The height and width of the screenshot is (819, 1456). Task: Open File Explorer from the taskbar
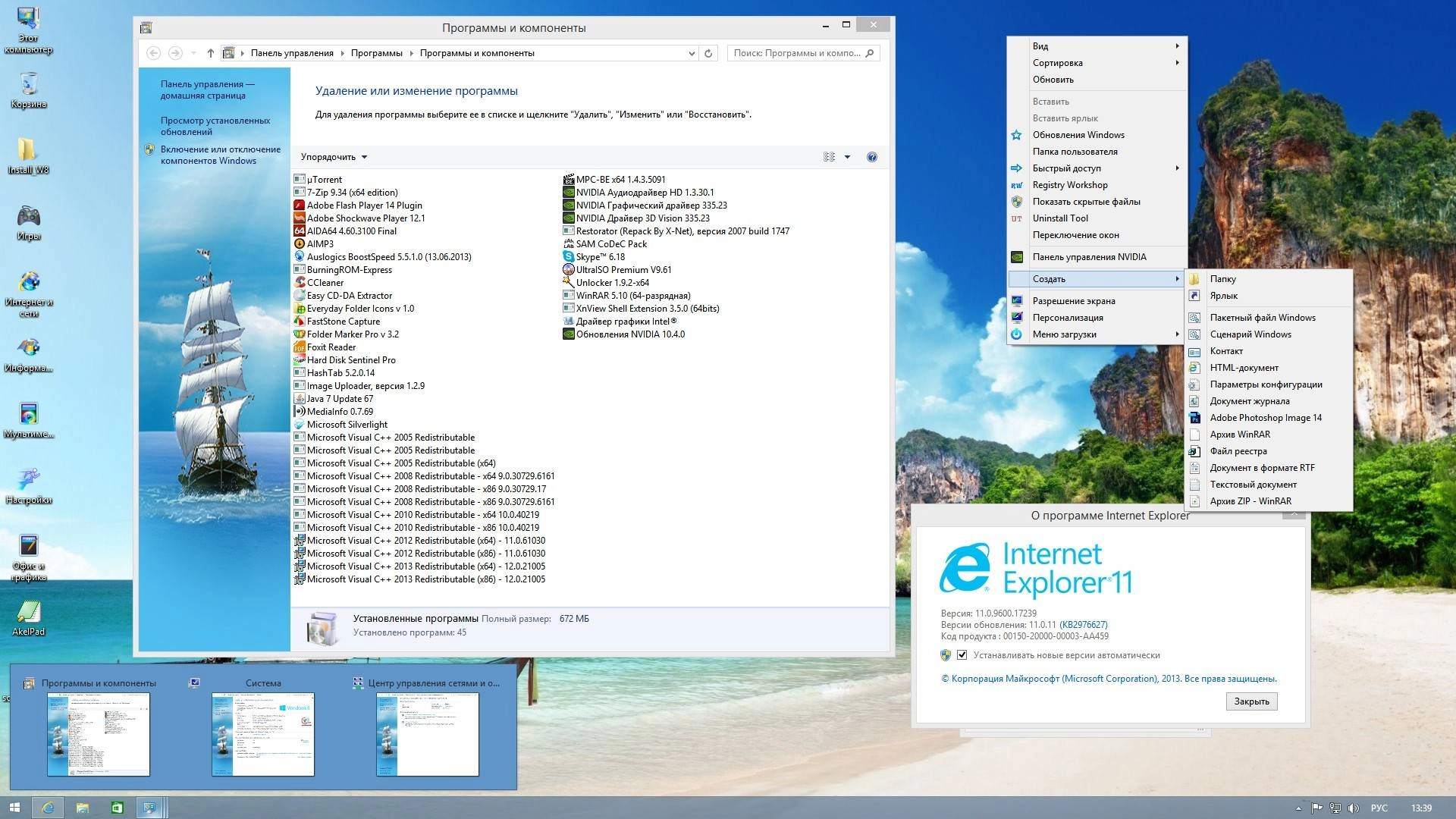[x=82, y=808]
